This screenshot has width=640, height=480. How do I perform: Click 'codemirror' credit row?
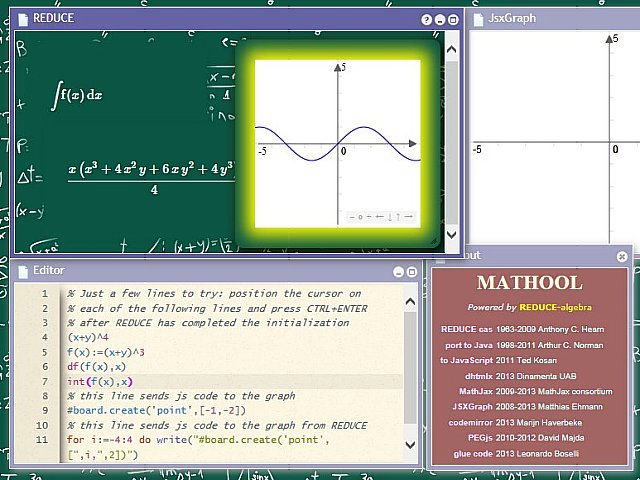coord(515,422)
